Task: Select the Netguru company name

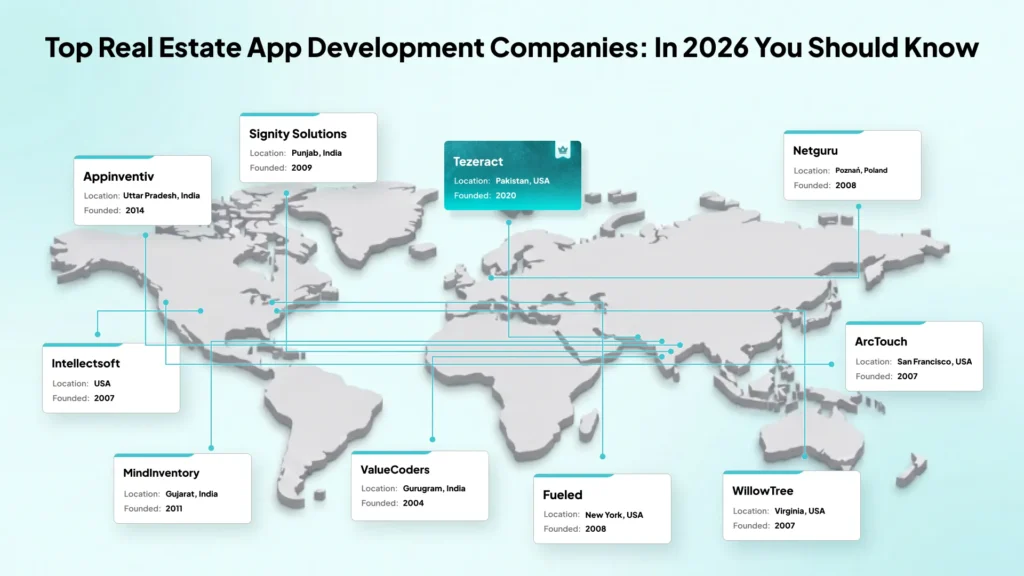Action: click(x=815, y=150)
